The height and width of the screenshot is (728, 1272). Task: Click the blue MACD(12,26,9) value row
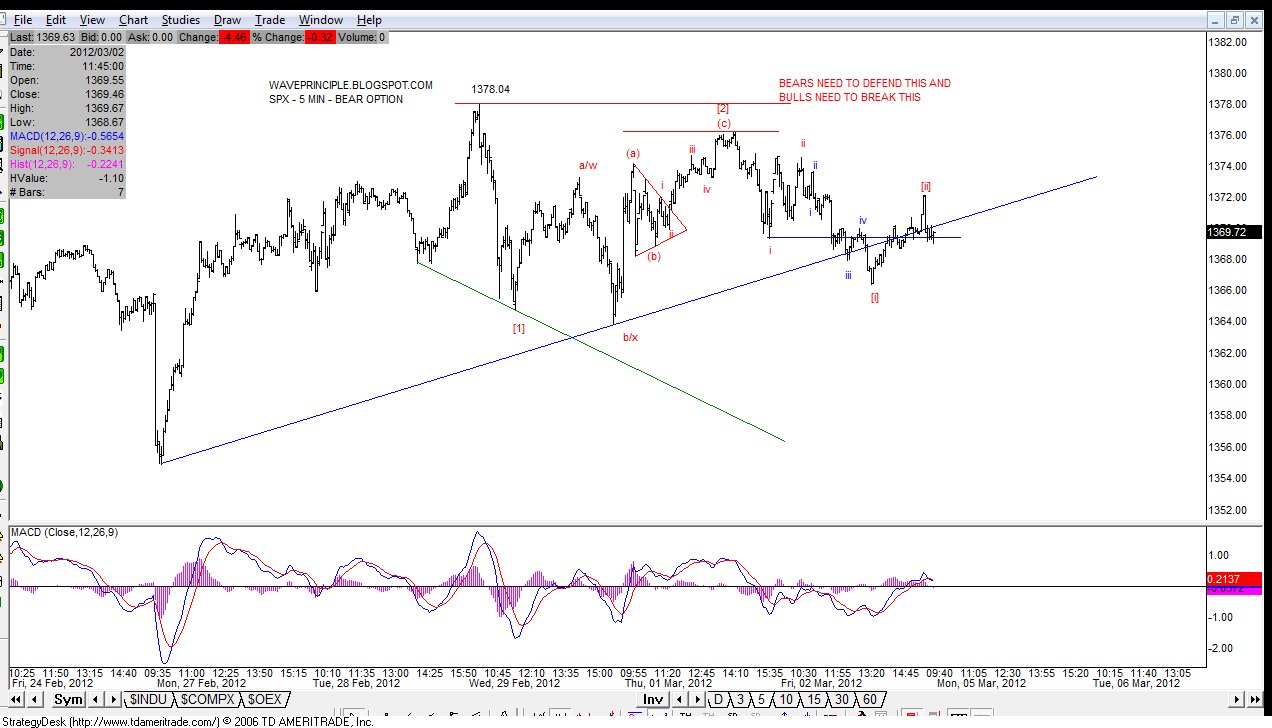point(67,136)
